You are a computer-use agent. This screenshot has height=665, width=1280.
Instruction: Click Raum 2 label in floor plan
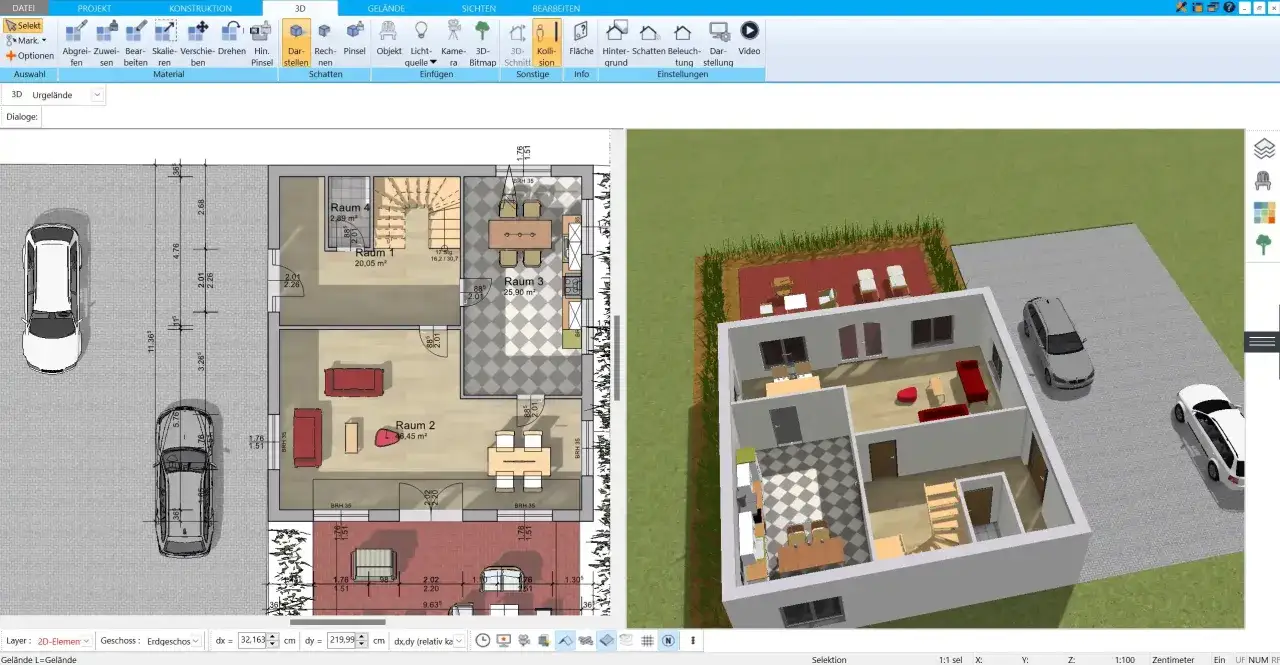(x=415, y=425)
